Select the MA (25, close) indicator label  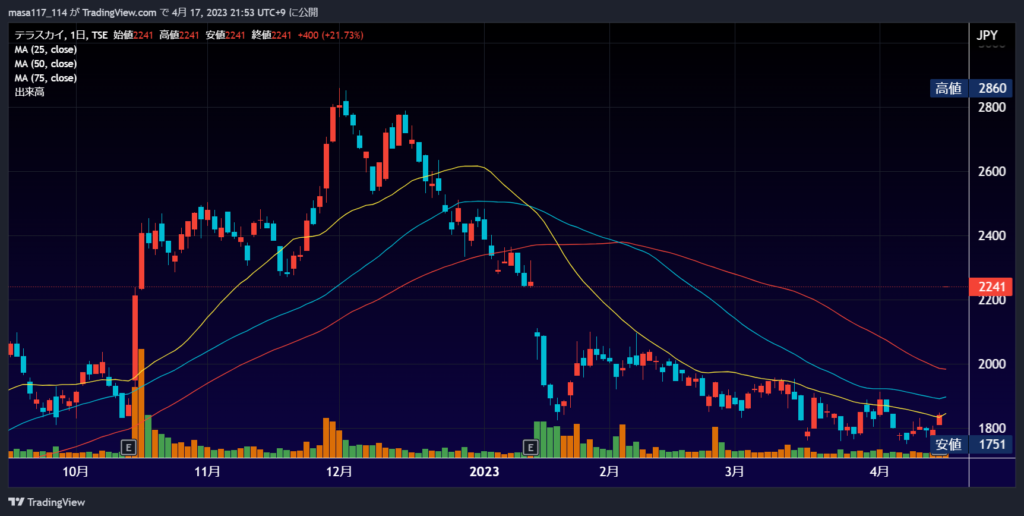(46, 50)
